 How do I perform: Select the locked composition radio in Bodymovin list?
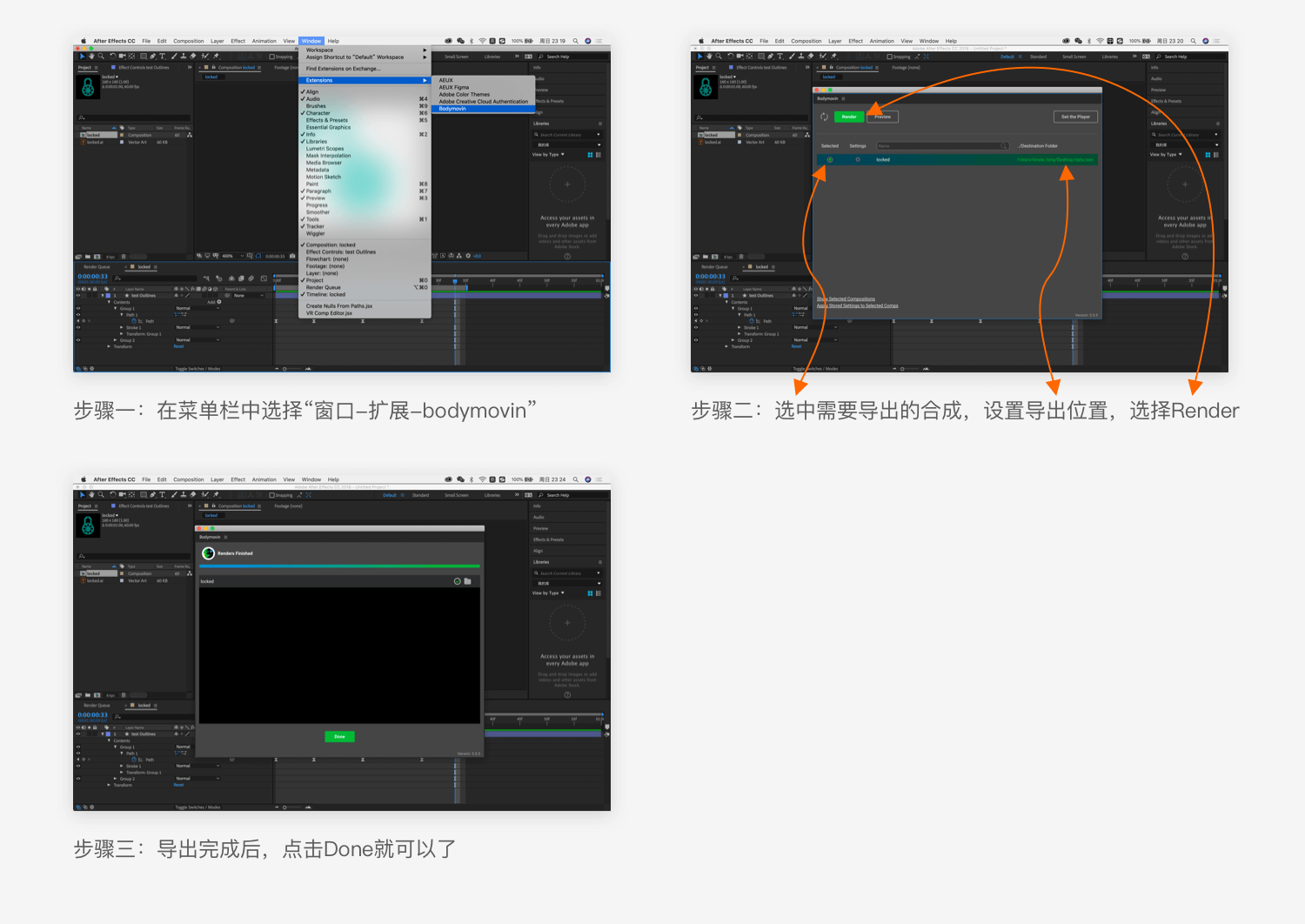[830, 159]
